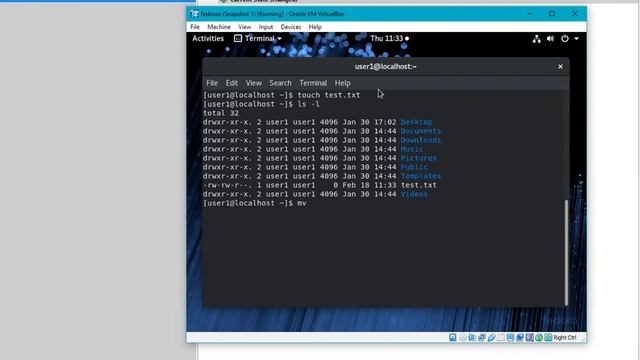The image size is (640, 360).
Task: Click the USB devices indicator in VirtualBox status bar
Action: (491, 337)
